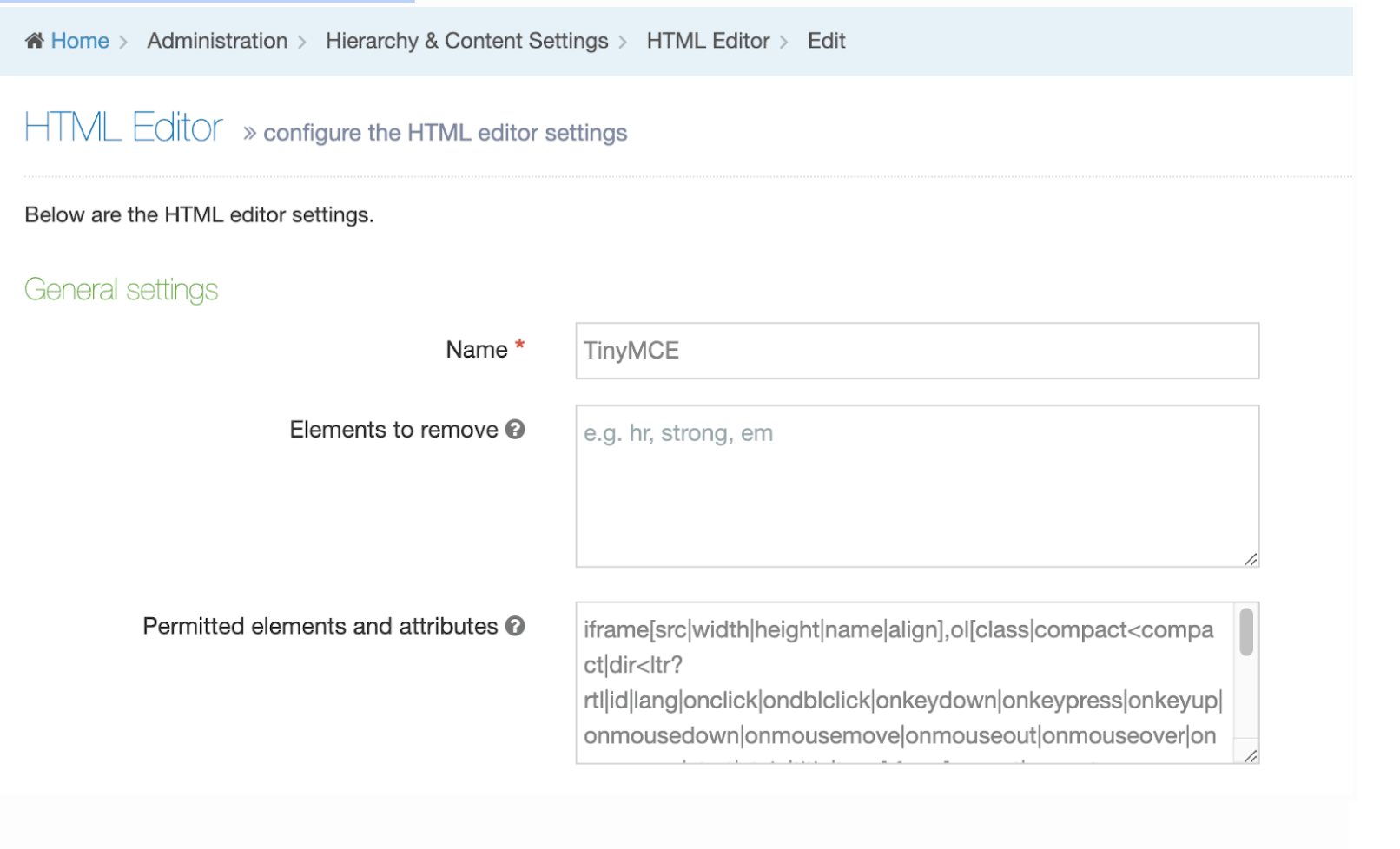1400x849 pixels.
Task: Click the Home house icon in breadcrumb
Action: (x=35, y=41)
